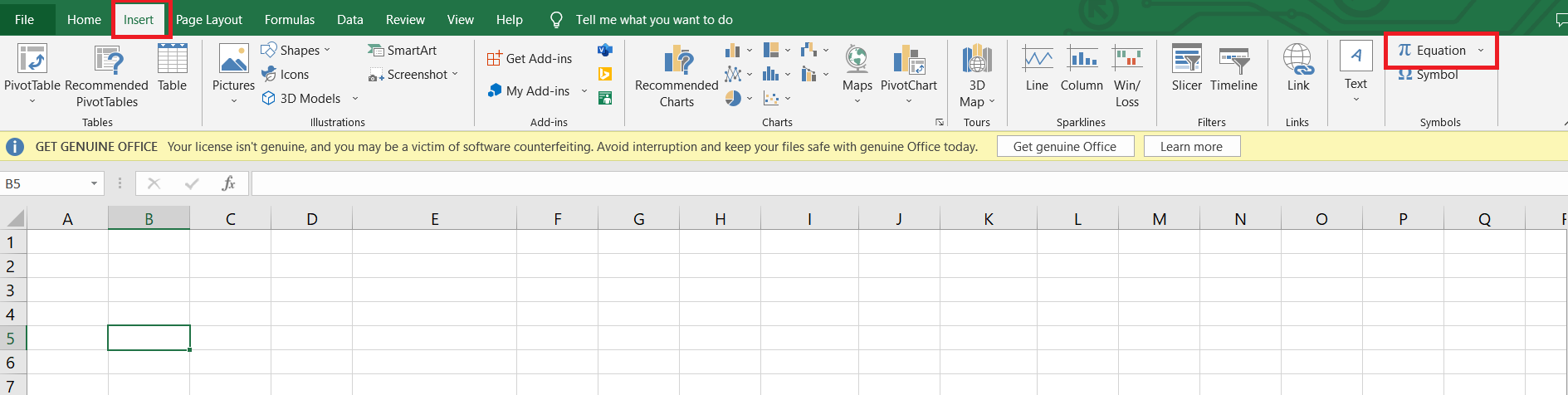This screenshot has width=1568, height=395.
Task: Click into the formula bar input
Action: click(x=909, y=183)
